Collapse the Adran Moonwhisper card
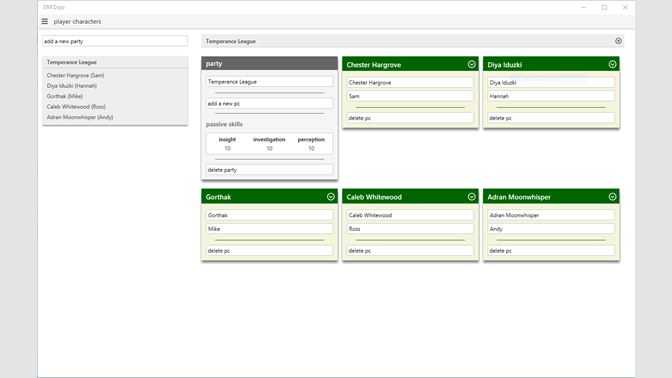The height and width of the screenshot is (378, 672). click(612, 197)
